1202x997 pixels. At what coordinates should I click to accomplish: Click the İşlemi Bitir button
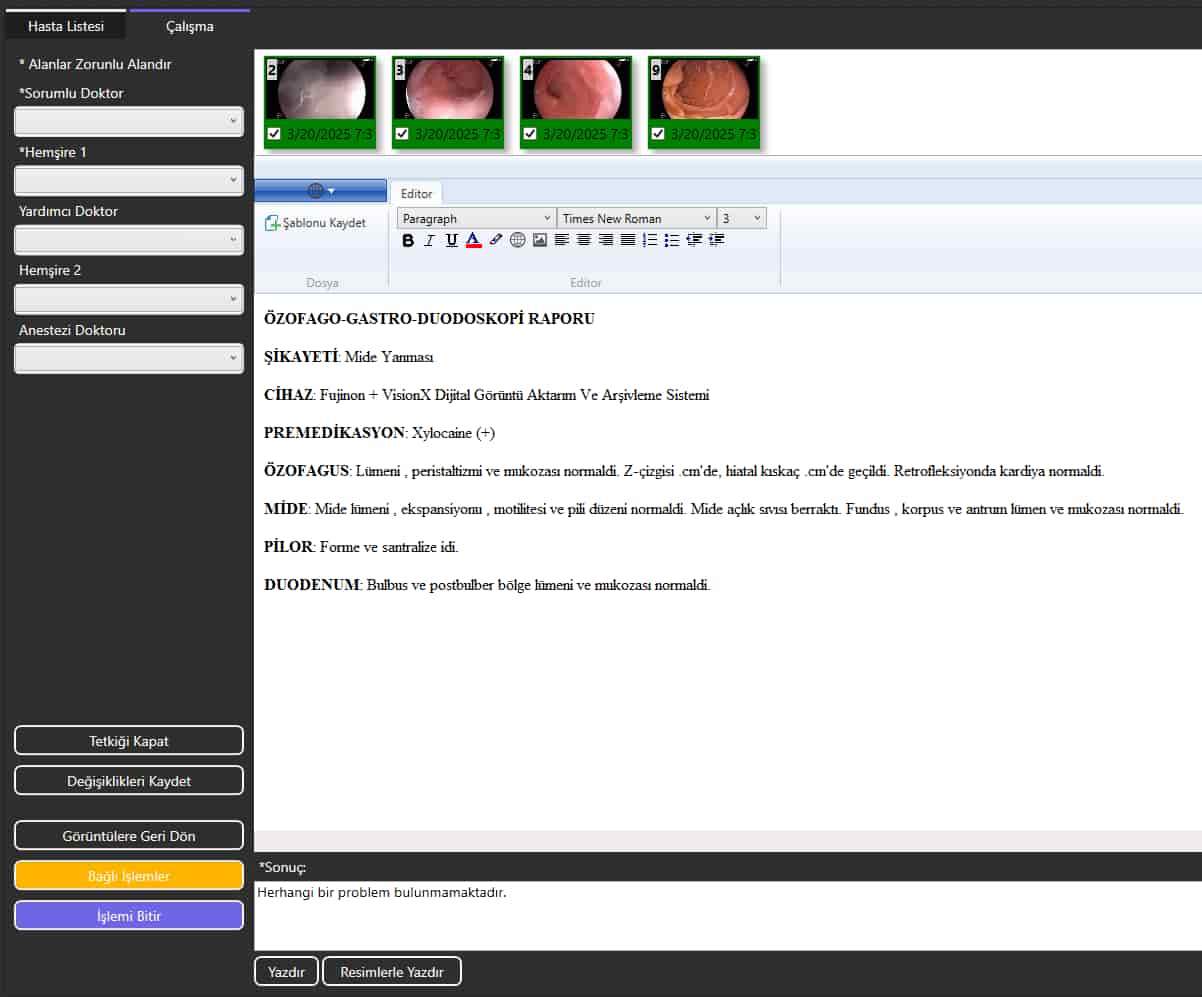coord(129,916)
